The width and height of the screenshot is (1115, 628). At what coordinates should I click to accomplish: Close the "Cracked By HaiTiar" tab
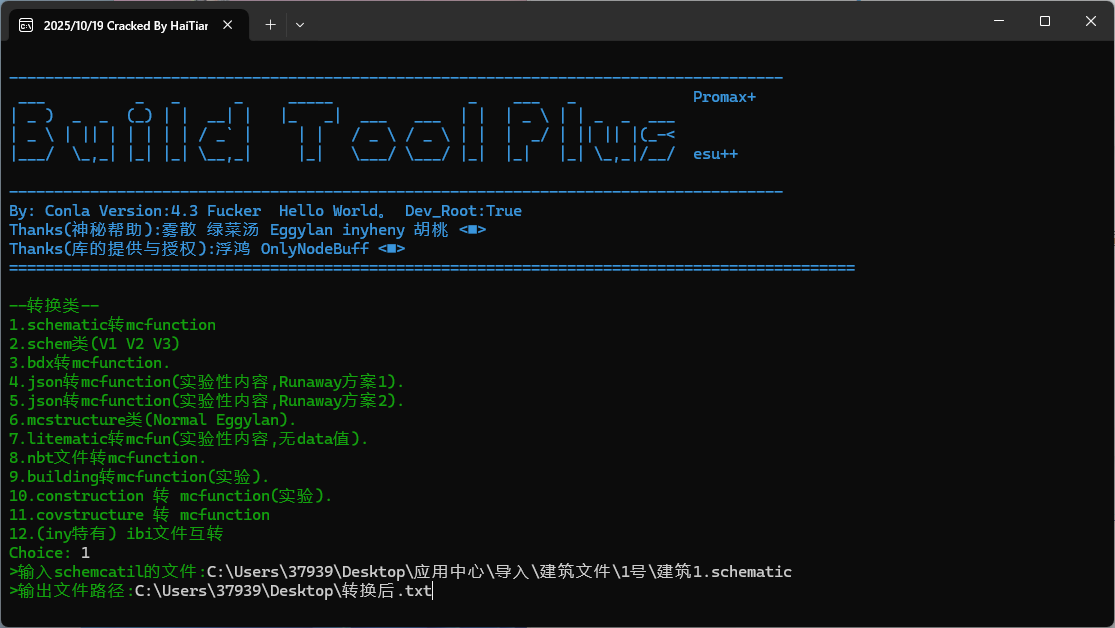(231, 25)
